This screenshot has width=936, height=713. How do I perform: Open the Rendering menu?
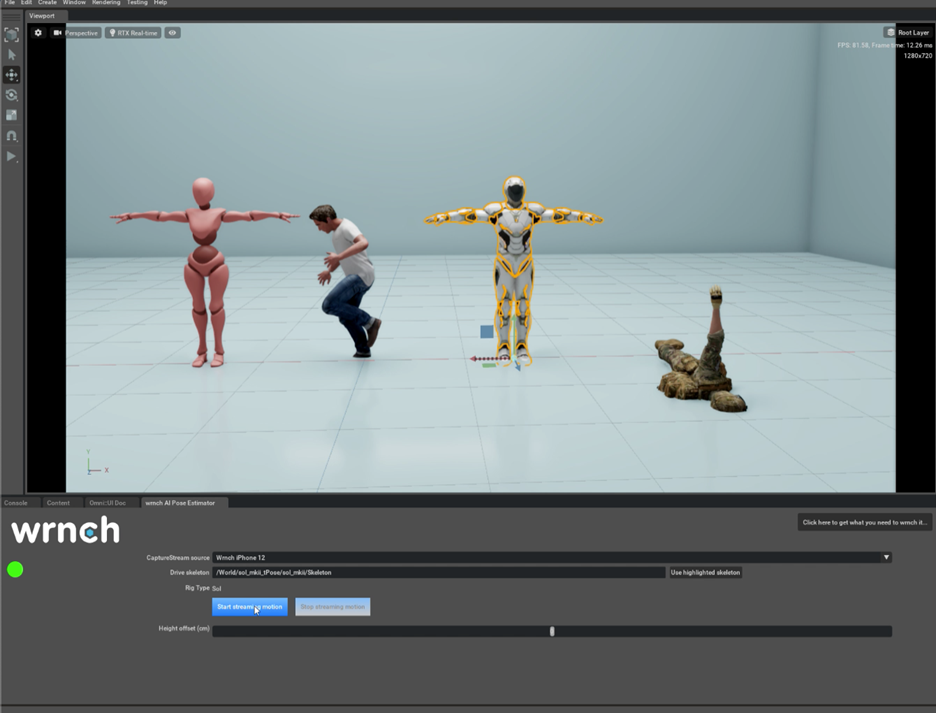pyautogui.click(x=106, y=3)
